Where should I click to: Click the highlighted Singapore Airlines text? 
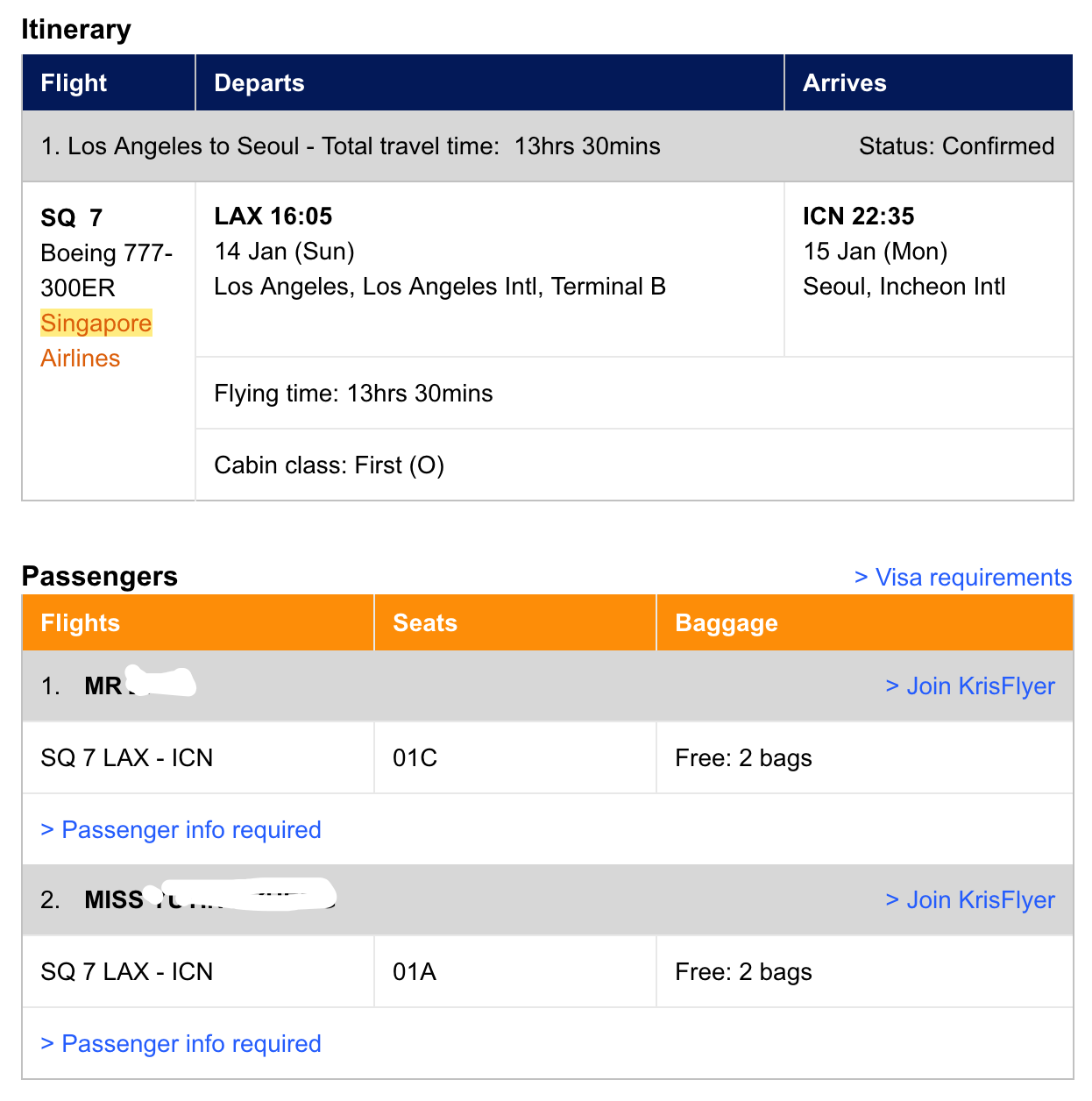96,341
